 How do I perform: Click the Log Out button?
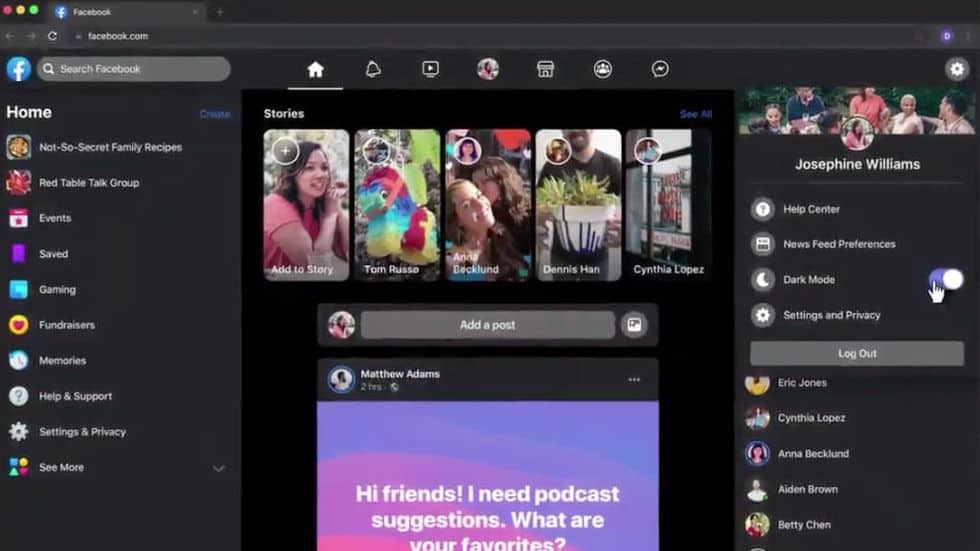pos(857,353)
